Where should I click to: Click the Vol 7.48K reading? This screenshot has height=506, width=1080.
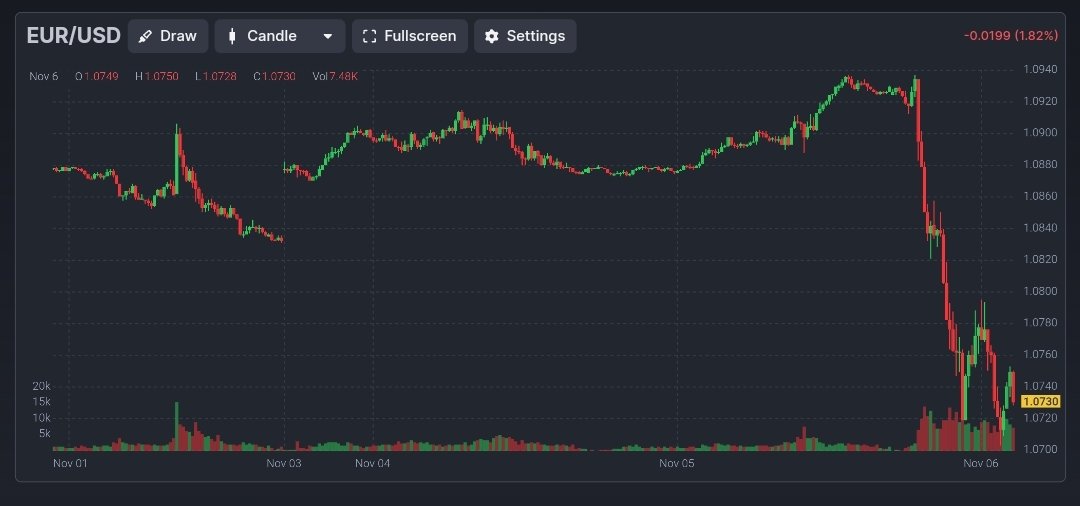coord(335,76)
